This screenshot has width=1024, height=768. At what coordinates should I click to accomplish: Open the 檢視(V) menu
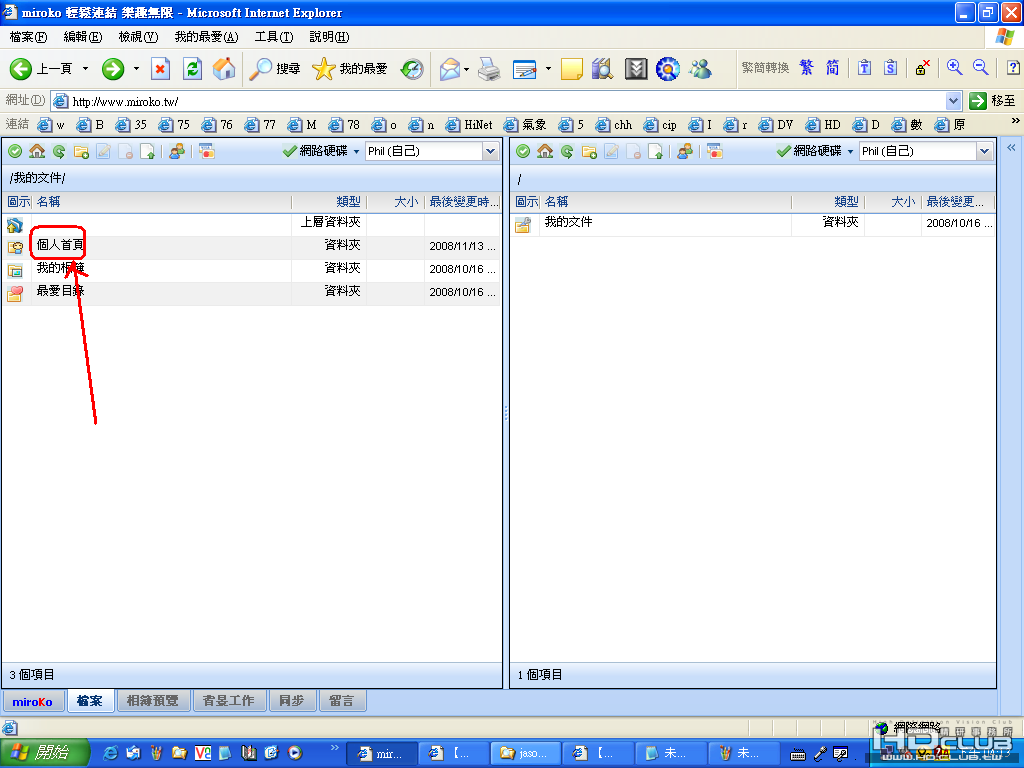coord(138,37)
